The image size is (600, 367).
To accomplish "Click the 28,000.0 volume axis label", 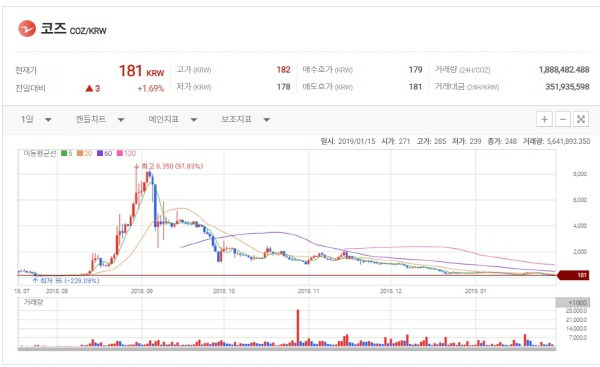I will tap(577, 311).
